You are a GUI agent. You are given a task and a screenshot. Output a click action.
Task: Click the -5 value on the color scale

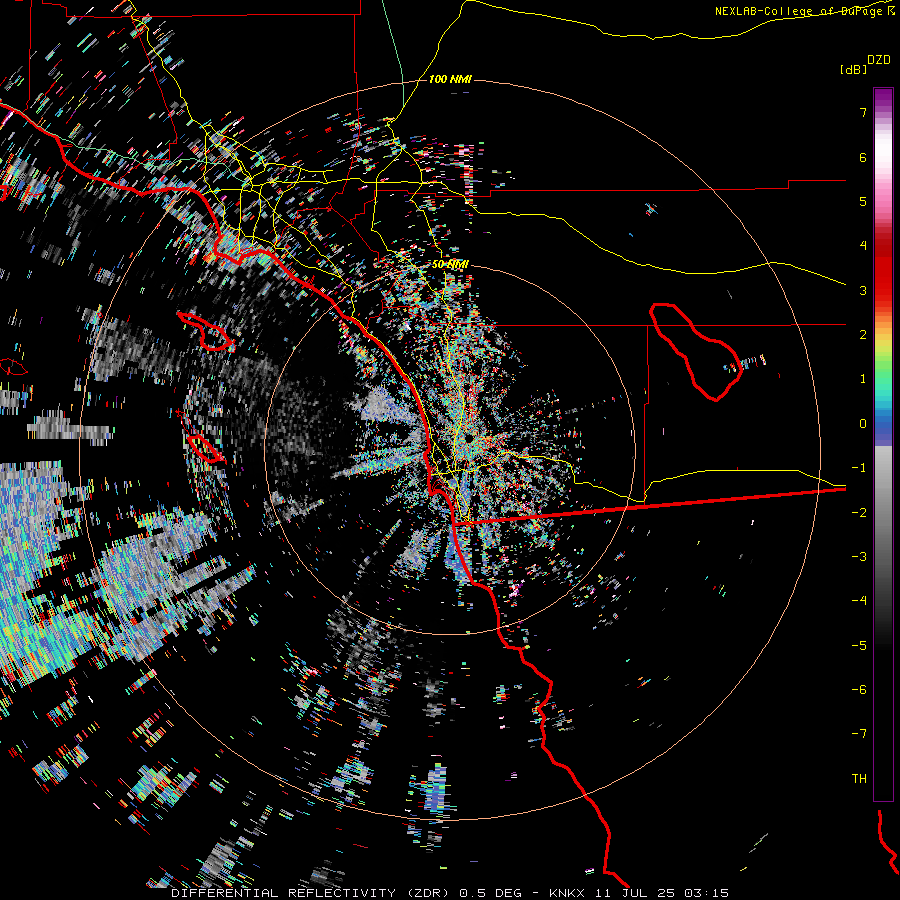point(859,646)
